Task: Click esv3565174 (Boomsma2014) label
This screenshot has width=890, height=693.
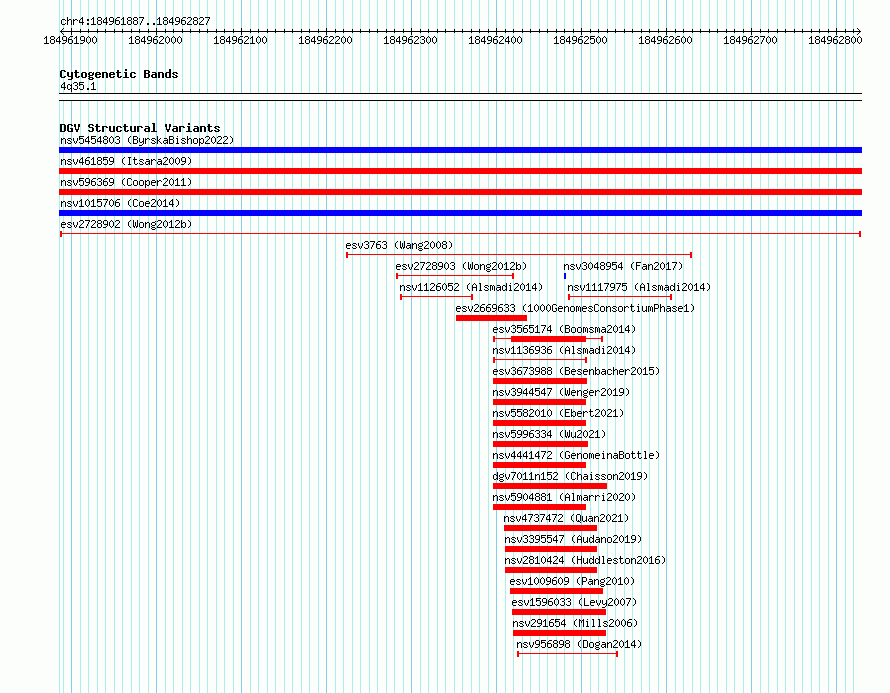Action: tap(564, 329)
